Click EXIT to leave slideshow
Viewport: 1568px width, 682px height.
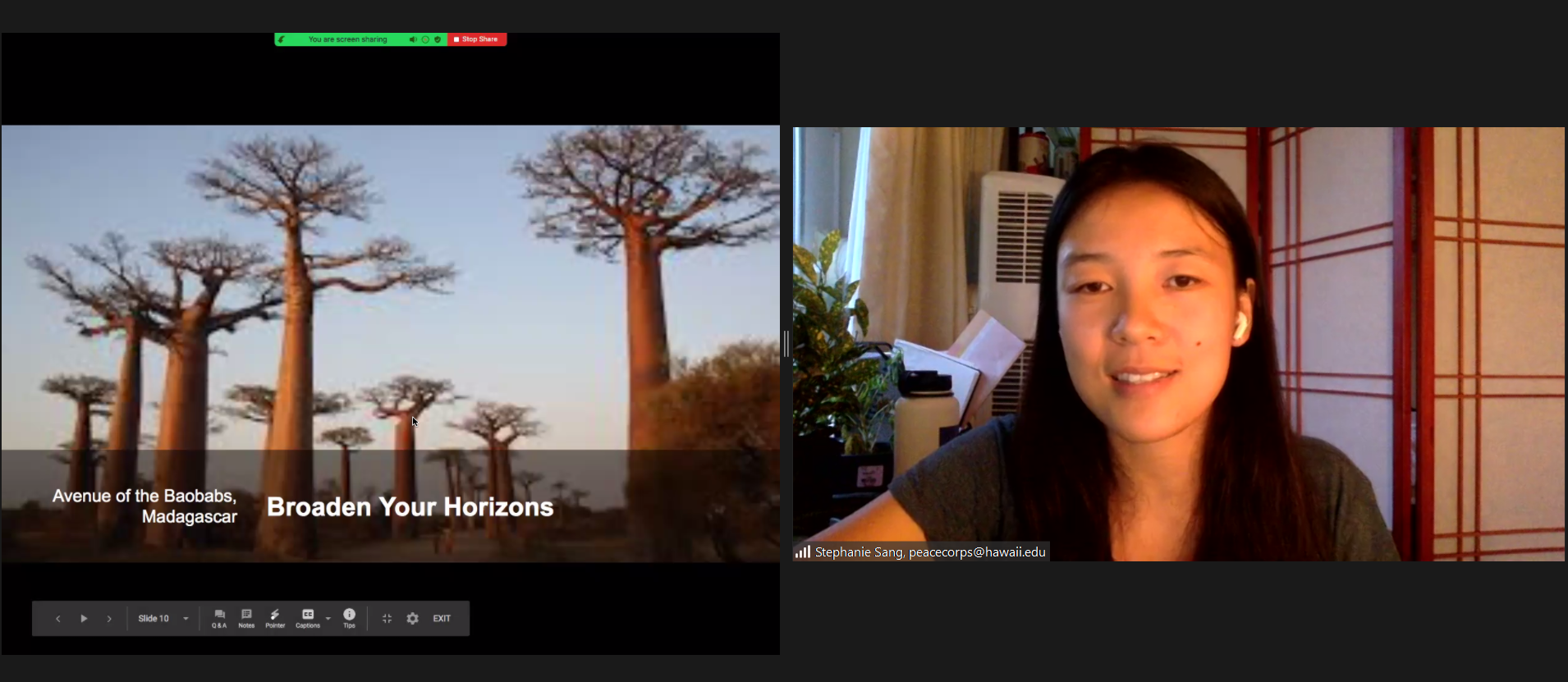(x=442, y=619)
